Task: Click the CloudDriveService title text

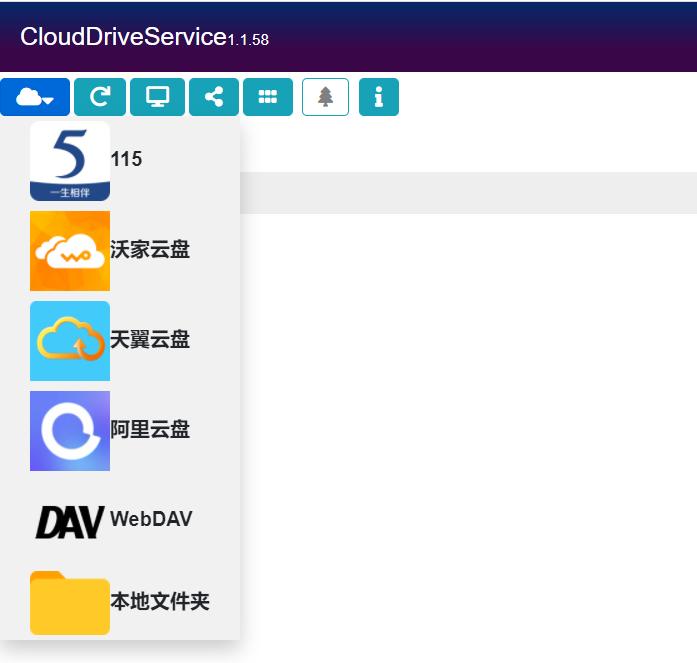Action: pyautogui.click(x=123, y=37)
